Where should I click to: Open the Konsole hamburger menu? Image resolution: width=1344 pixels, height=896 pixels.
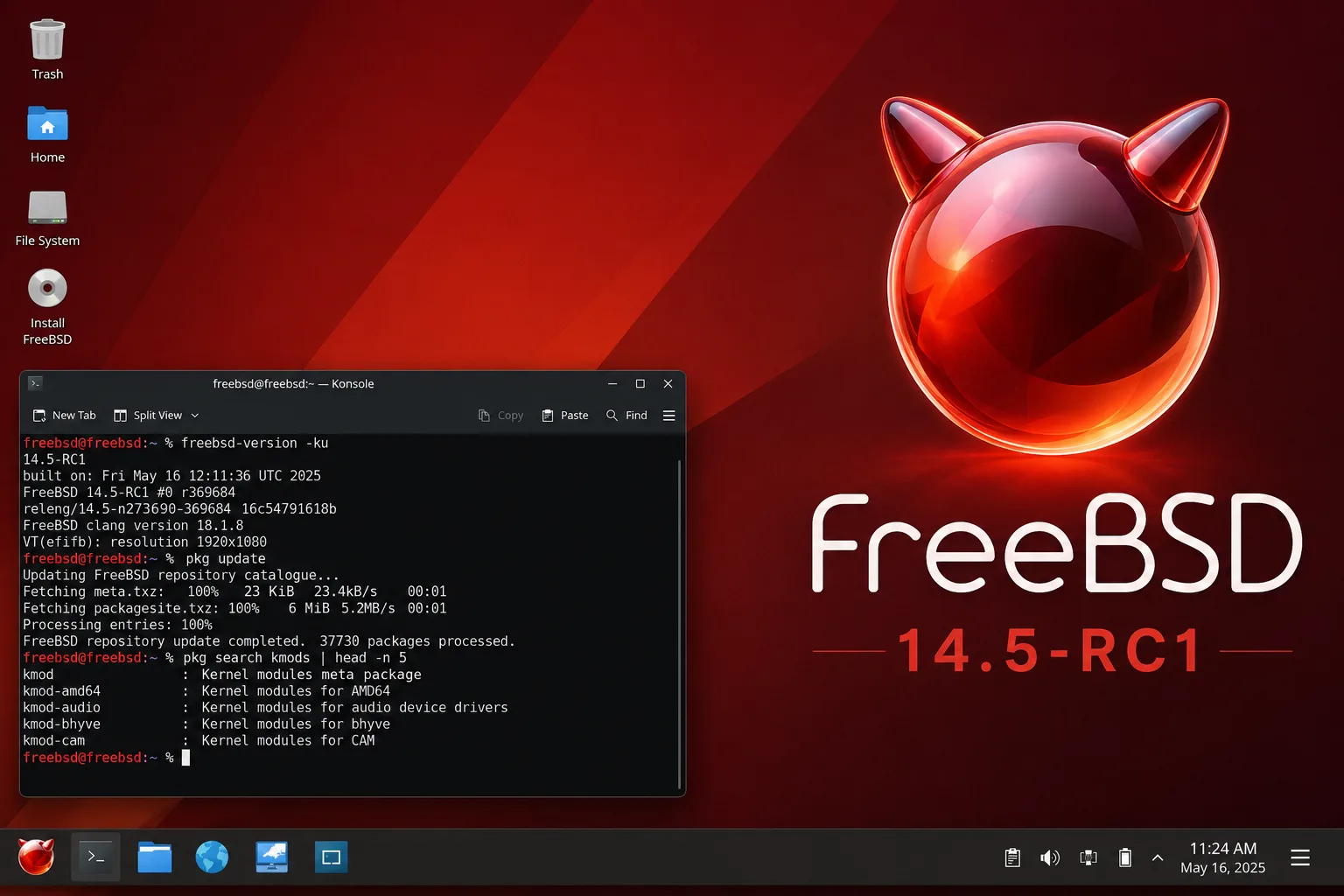(x=669, y=416)
